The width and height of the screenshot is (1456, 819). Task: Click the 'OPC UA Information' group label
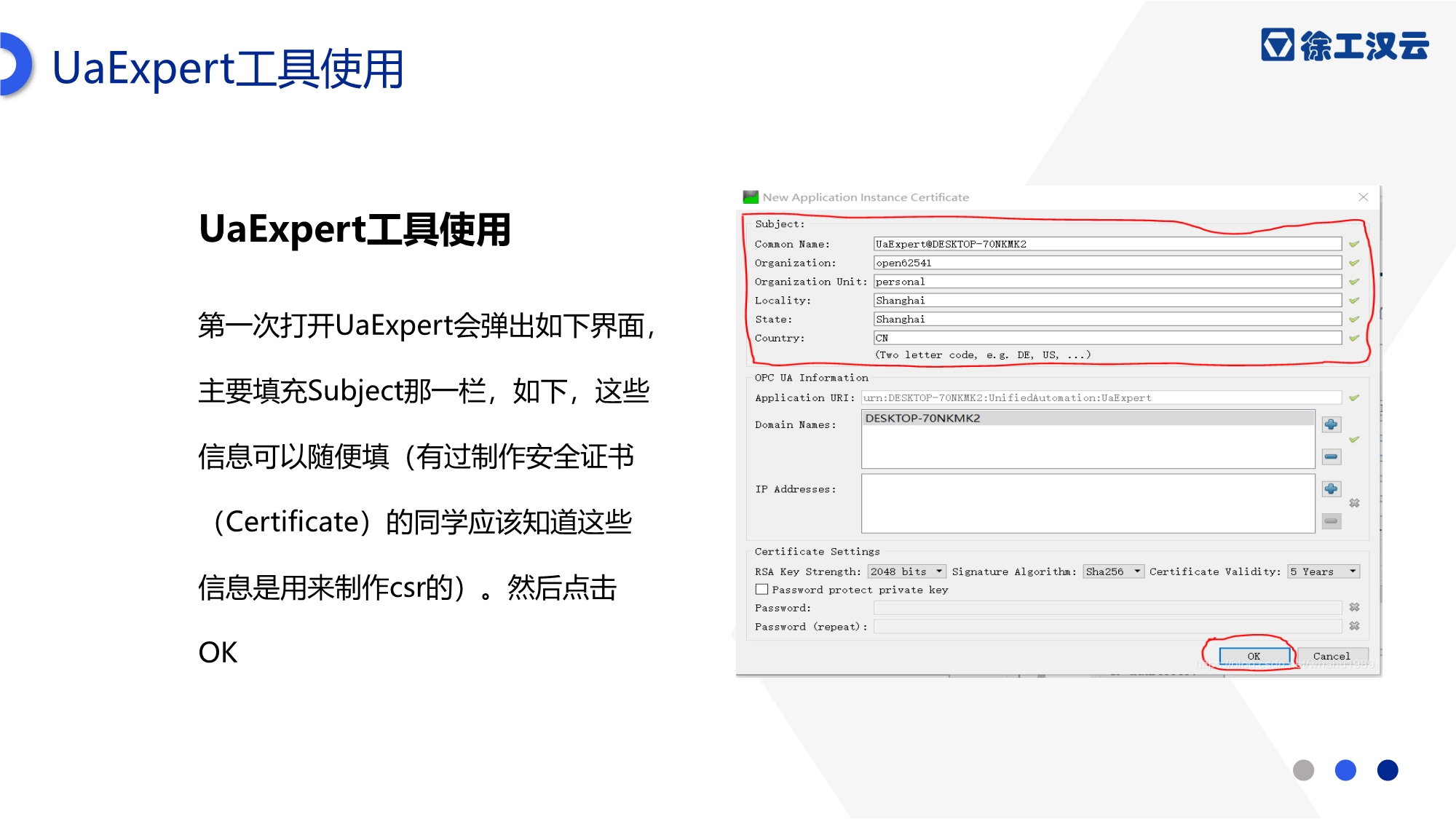(812, 378)
